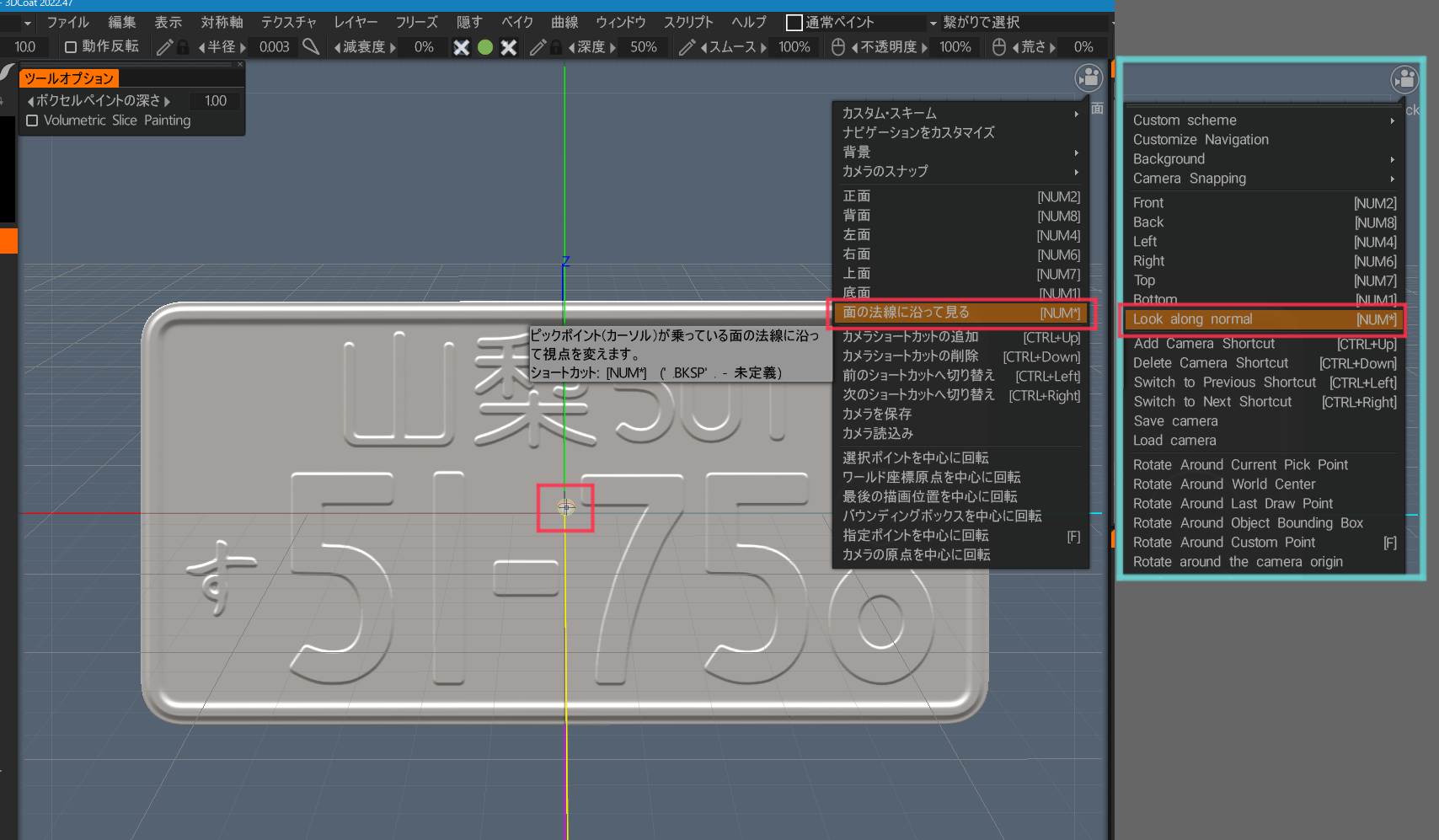The height and width of the screenshot is (840, 1439).
Task: Decrease 減衰度 with its left arrow
Action: (x=338, y=47)
